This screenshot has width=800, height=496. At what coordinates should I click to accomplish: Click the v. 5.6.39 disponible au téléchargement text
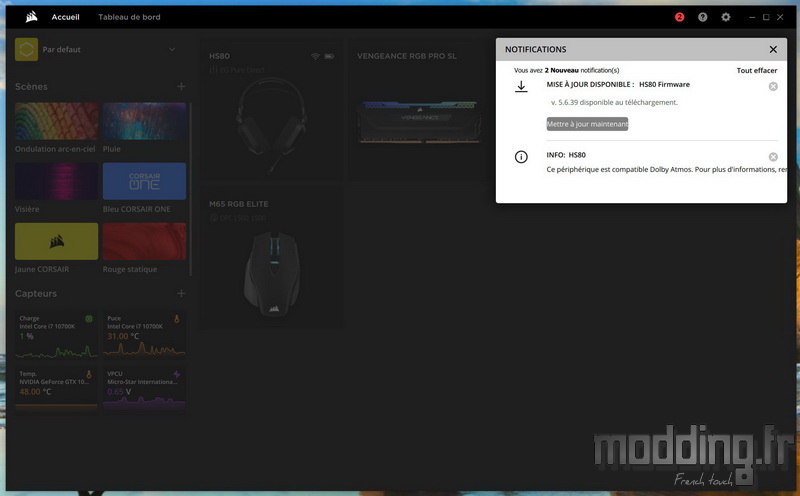[614, 102]
